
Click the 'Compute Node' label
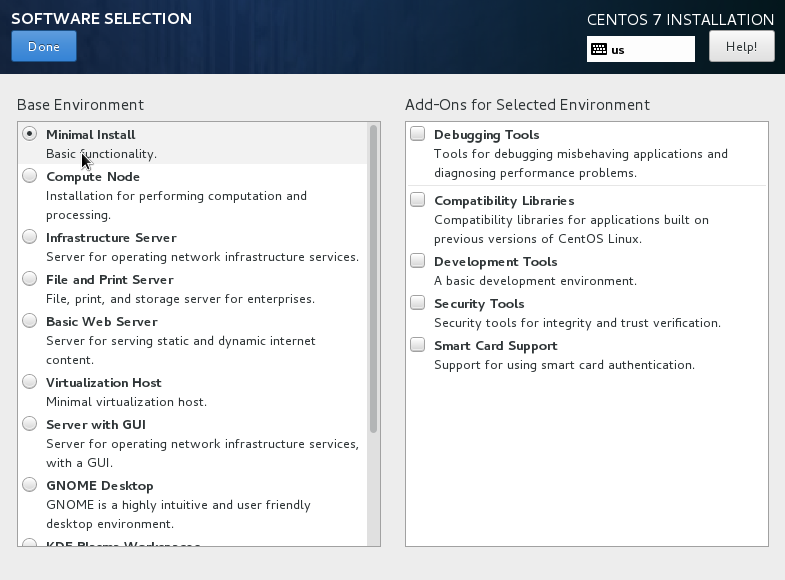pos(93,177)
